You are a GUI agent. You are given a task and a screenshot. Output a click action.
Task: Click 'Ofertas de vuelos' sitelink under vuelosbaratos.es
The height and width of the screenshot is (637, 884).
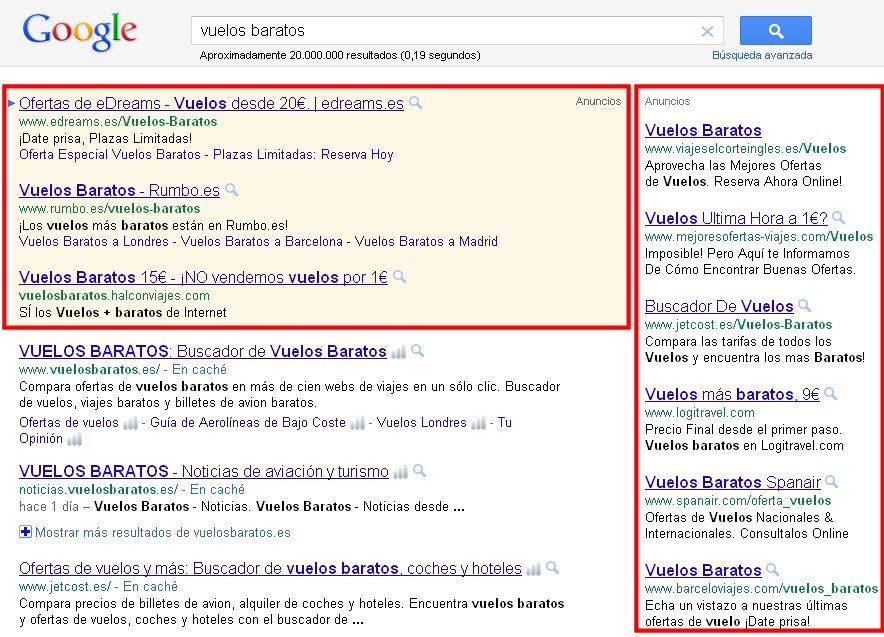click(69, 423)
